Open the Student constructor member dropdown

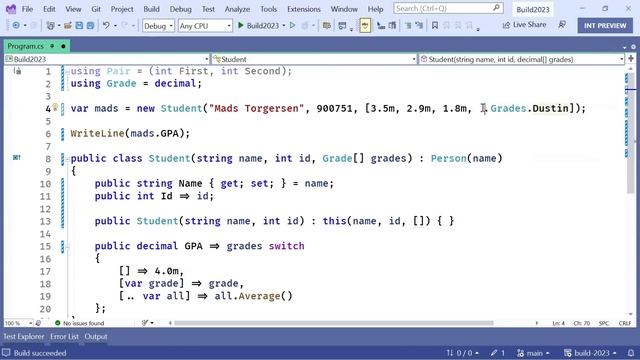tap(522, 59)
